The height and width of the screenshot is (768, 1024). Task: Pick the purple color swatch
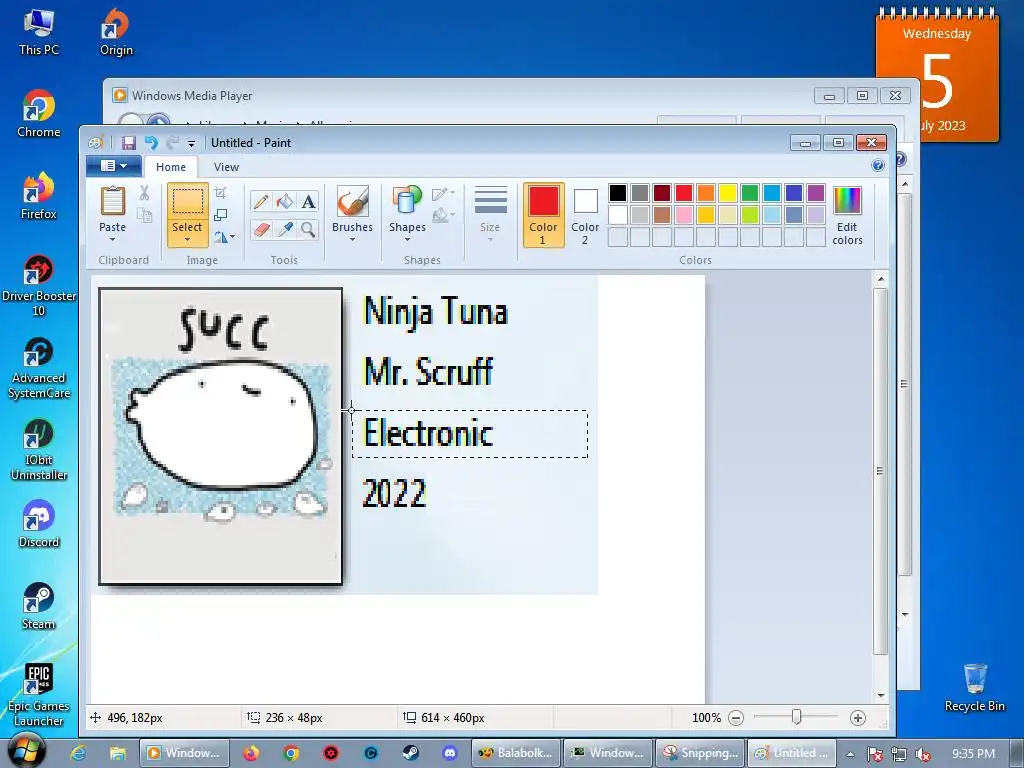[x=816, y=193]
